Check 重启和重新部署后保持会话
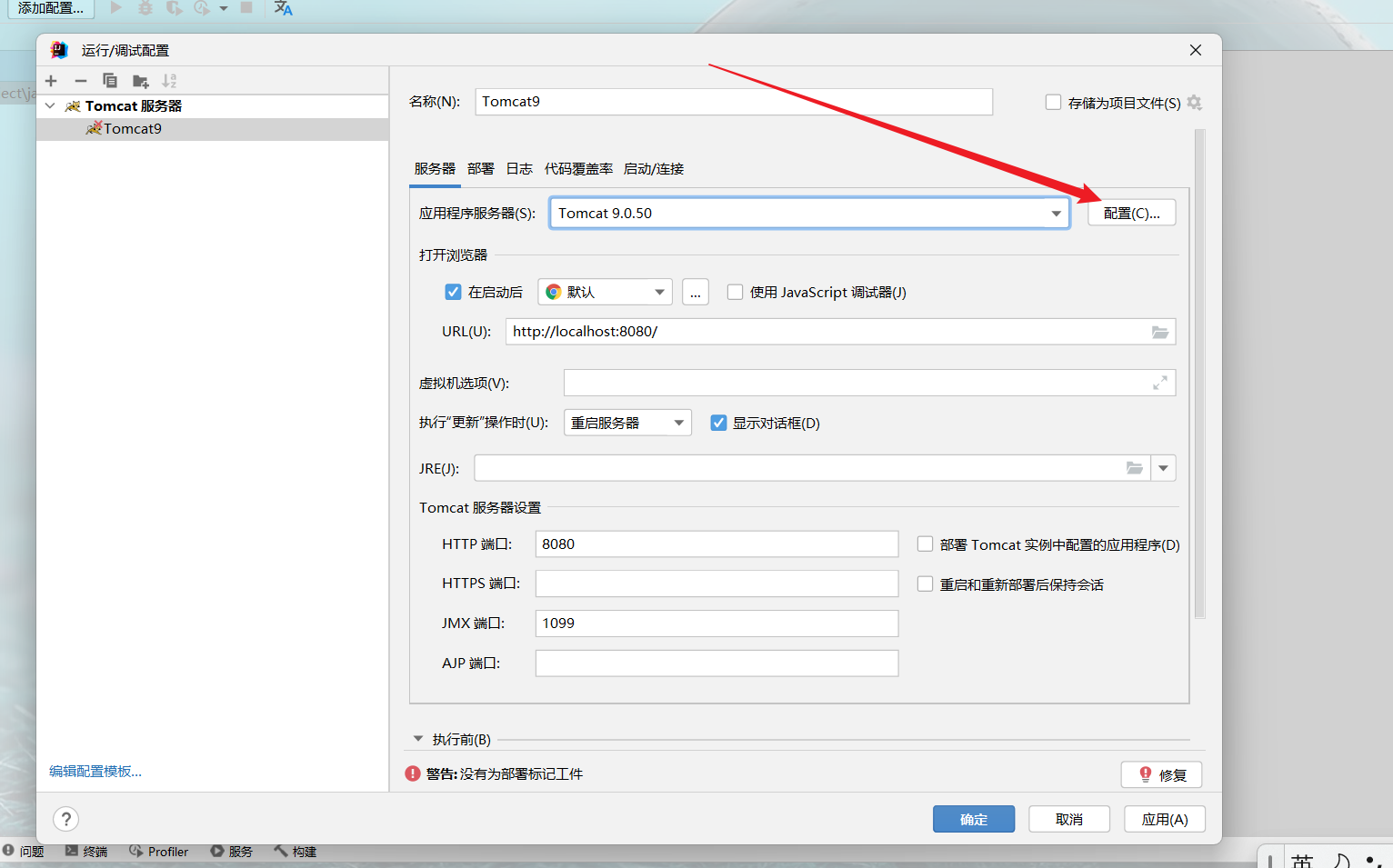This screenshot has height=868, width=1393. [x=925, y=584]
